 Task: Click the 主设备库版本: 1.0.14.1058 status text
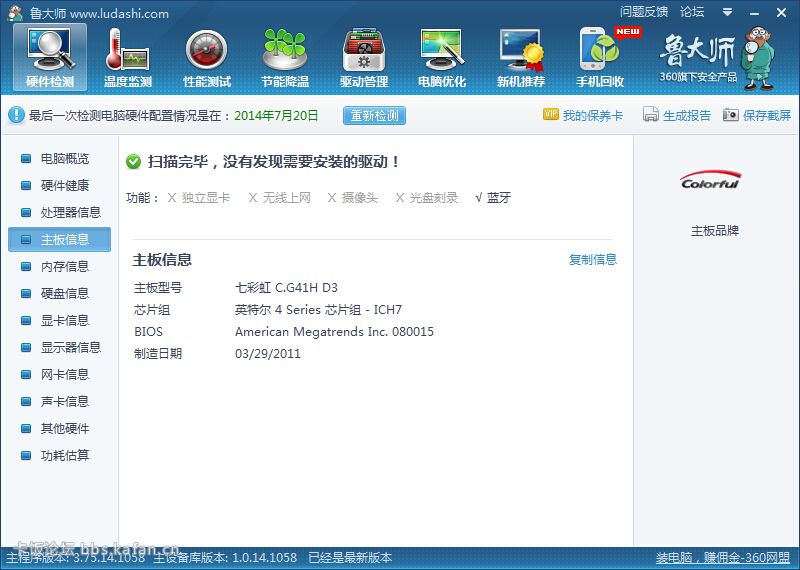click(225, 558)
